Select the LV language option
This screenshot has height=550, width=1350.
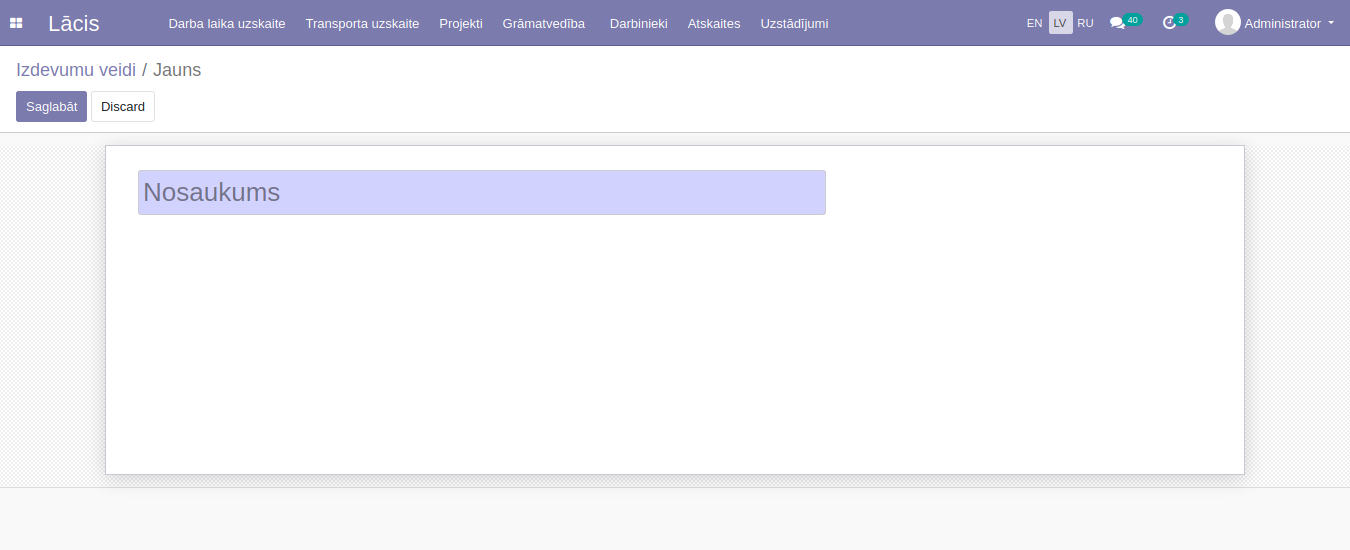click(1060, 23)
